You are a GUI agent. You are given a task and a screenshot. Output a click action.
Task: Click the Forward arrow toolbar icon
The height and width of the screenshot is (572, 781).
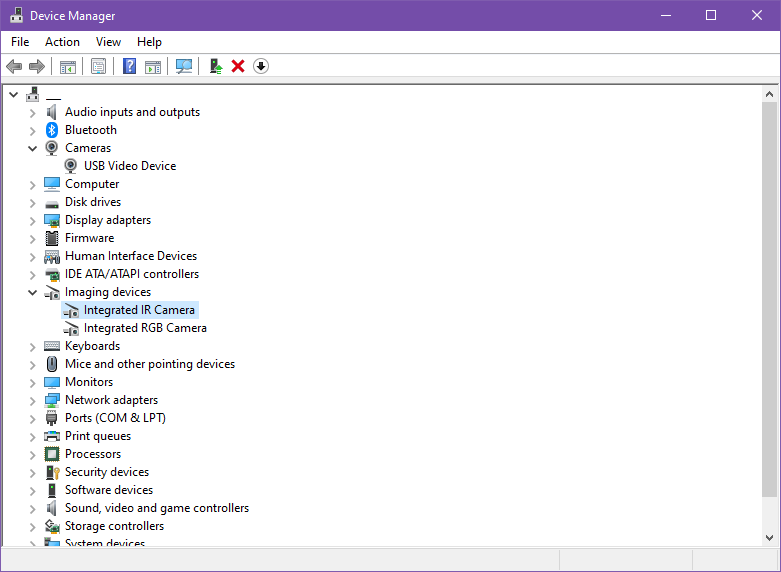coord(37,66)
